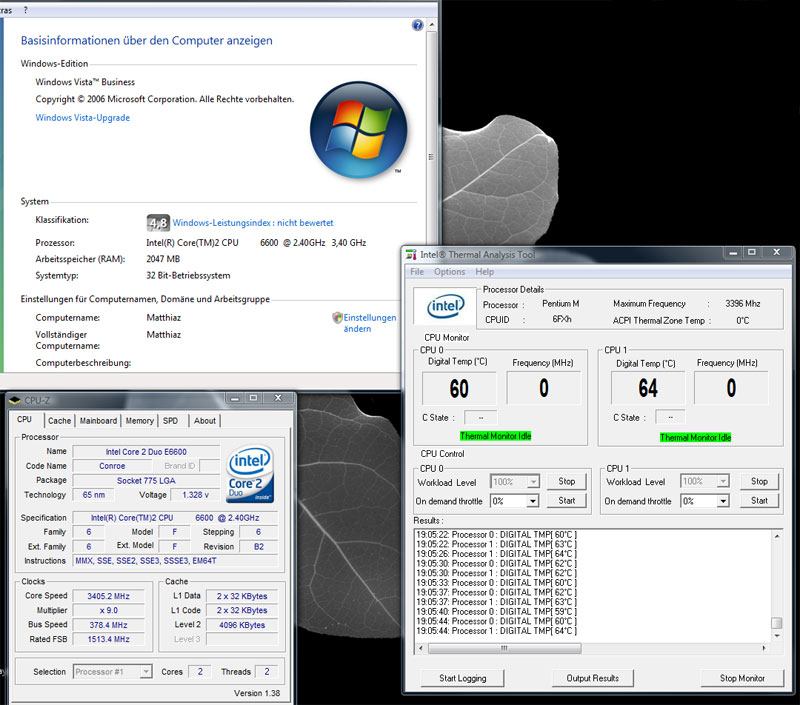Click the result line 19:05:40 Processor 0 59°C

496,612
